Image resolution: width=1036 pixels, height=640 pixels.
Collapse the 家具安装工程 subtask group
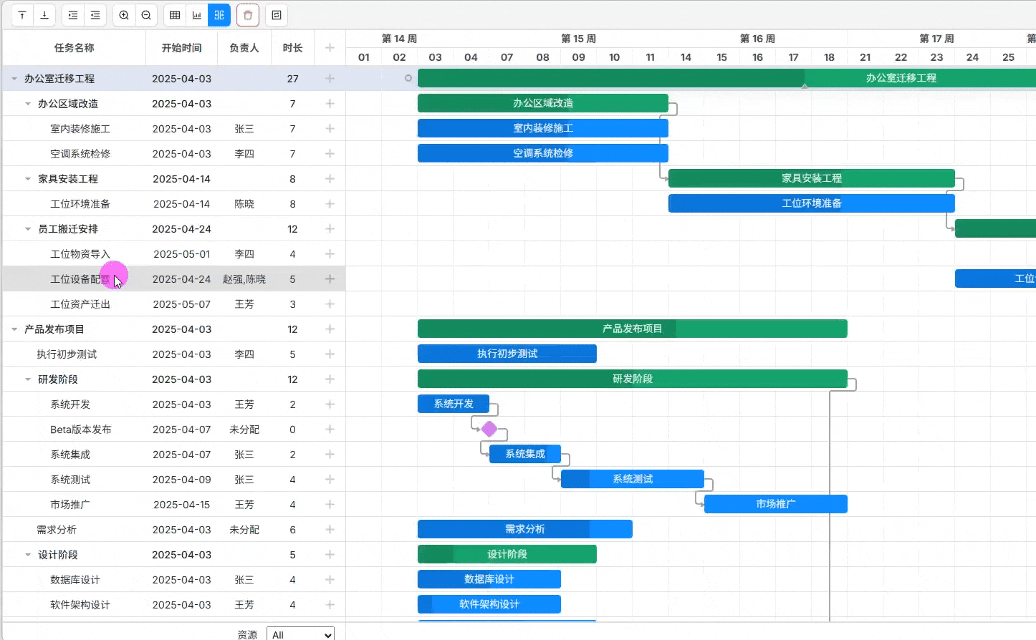[x=28, y=179]
